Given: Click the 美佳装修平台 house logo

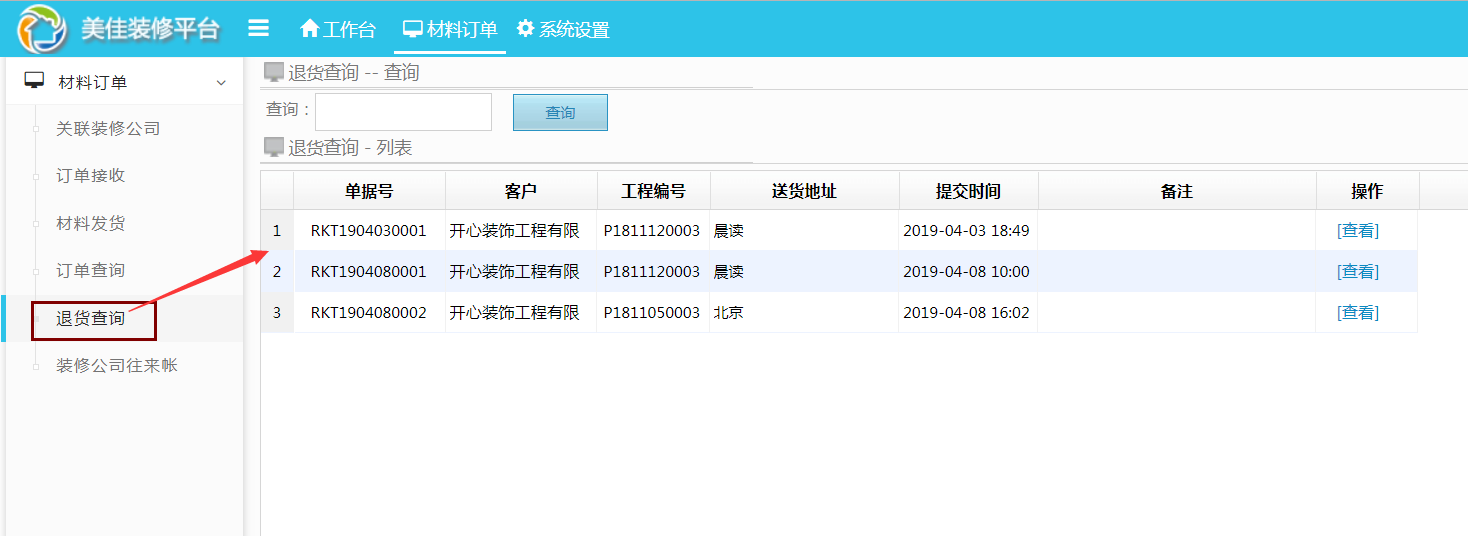Looking at the screenshot, I should click(x=42, y=29).
